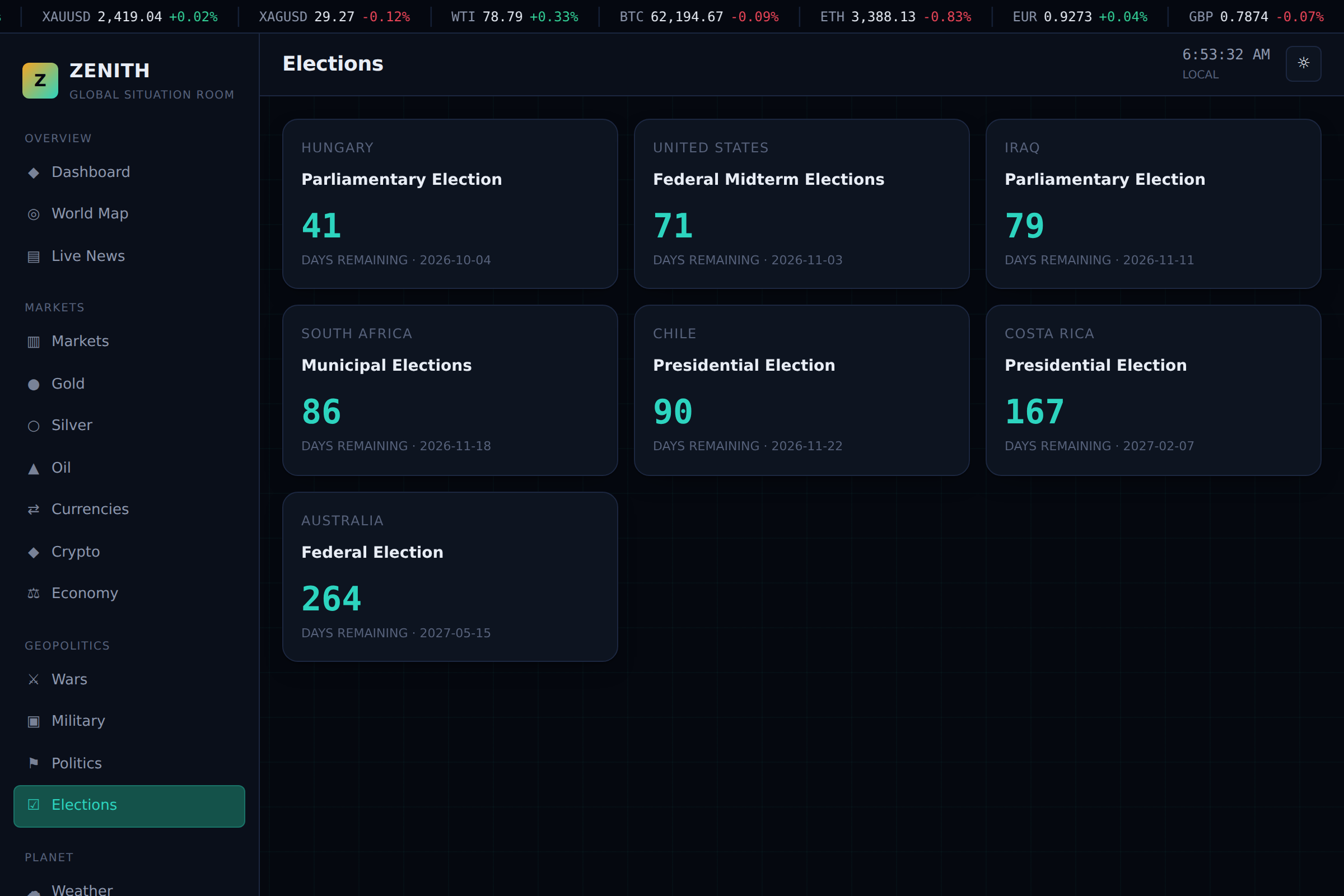Select the Oil triangle icon
The height and width of the screenshot is (896, 1344).
34,469
